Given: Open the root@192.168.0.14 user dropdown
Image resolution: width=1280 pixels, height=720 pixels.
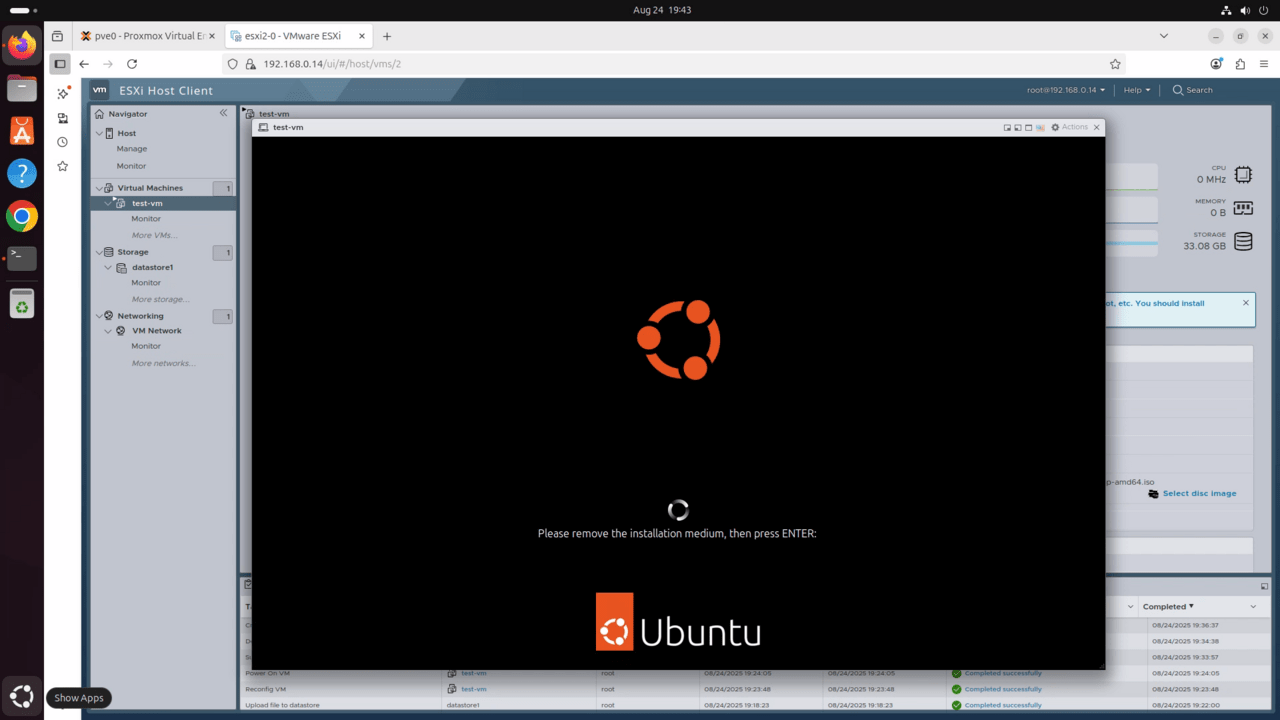Looking at the screenshot, I should (1066, 90).
